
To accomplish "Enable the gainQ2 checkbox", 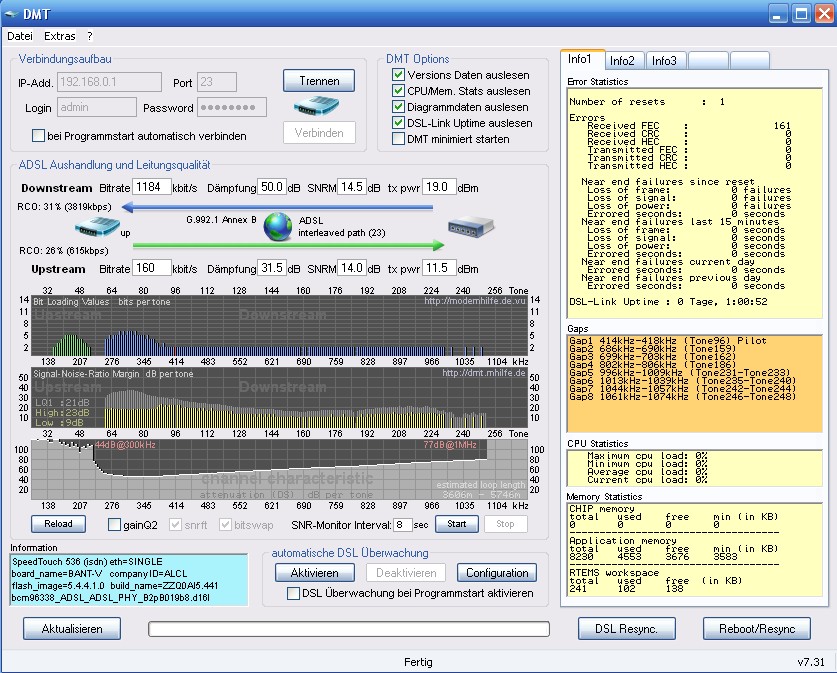I will 114,524.
